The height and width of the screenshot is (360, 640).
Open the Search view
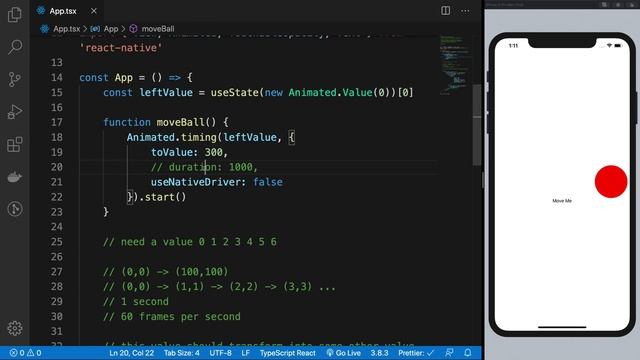pos(15,47)
